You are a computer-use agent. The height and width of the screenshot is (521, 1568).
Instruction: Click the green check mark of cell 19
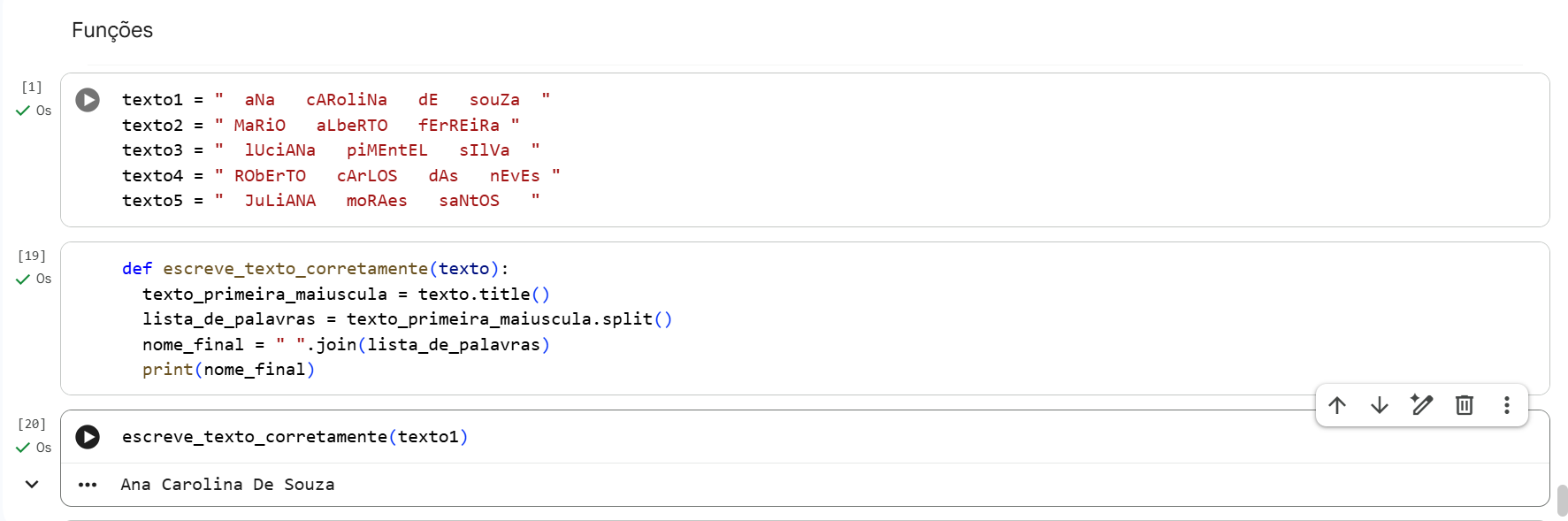[x=23, y=280]
